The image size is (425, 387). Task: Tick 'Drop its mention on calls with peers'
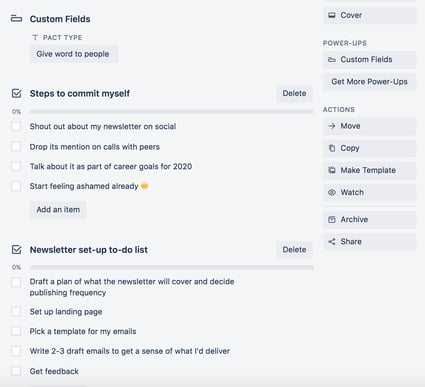point(16,146)
